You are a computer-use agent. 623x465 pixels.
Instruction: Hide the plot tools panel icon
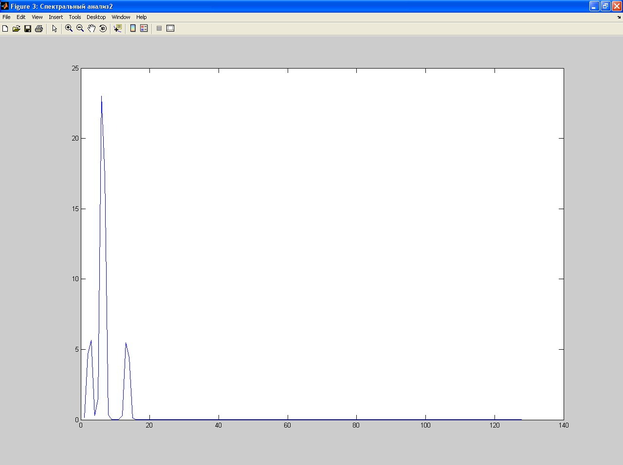pyautogui.click(x=158, y=28)
